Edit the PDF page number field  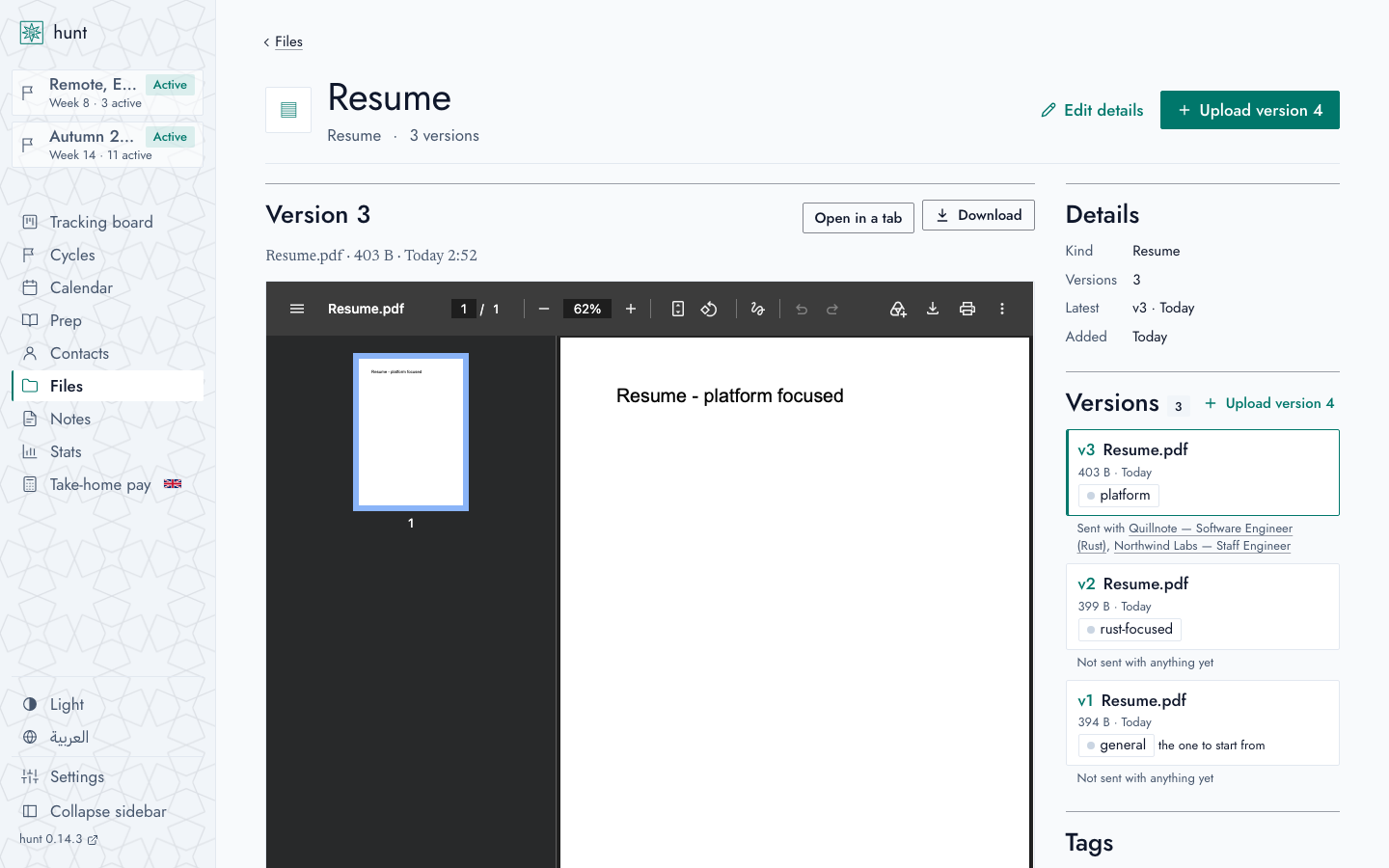point(464,309)
